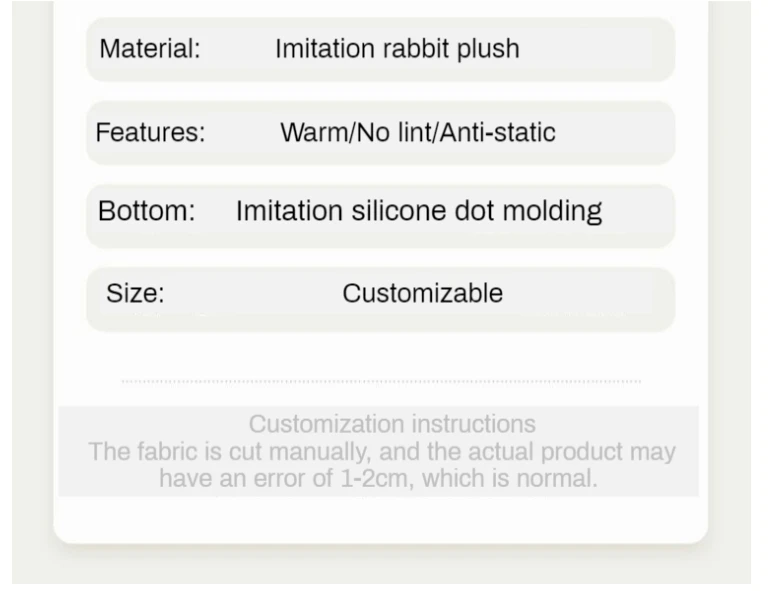
Task: Click the Customizable size value
Action: [x=422, y=294]
